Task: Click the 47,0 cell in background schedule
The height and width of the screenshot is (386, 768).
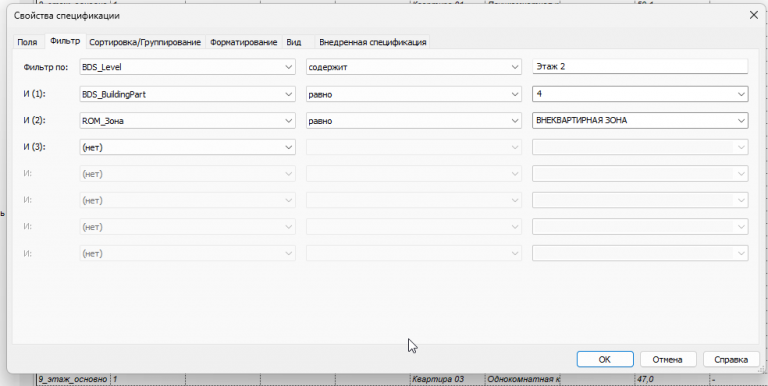Action: 672,379
